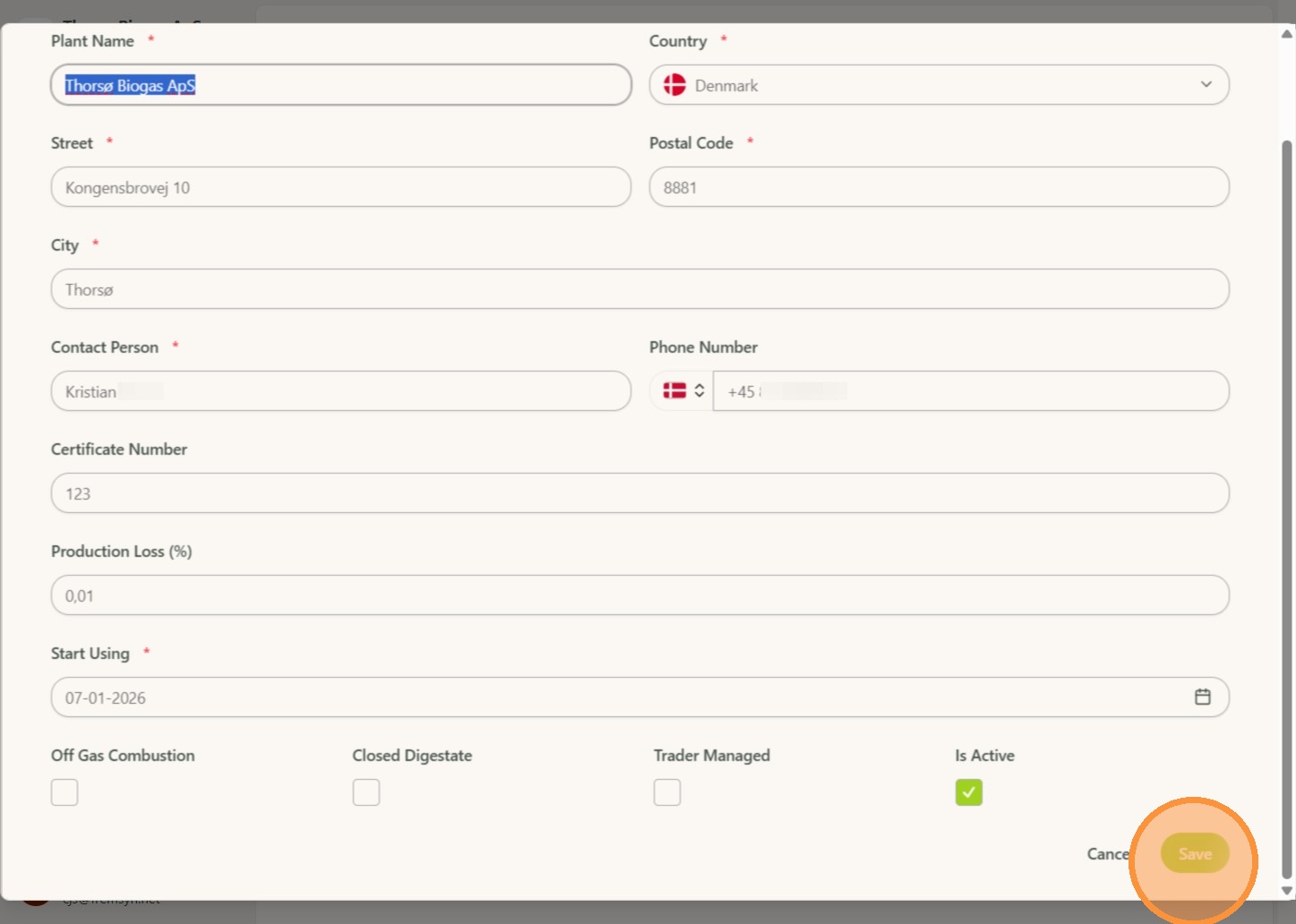Screen dimensions: 1296x924
Task: Click the Start Using date field
Action: [x=640, y=697]
